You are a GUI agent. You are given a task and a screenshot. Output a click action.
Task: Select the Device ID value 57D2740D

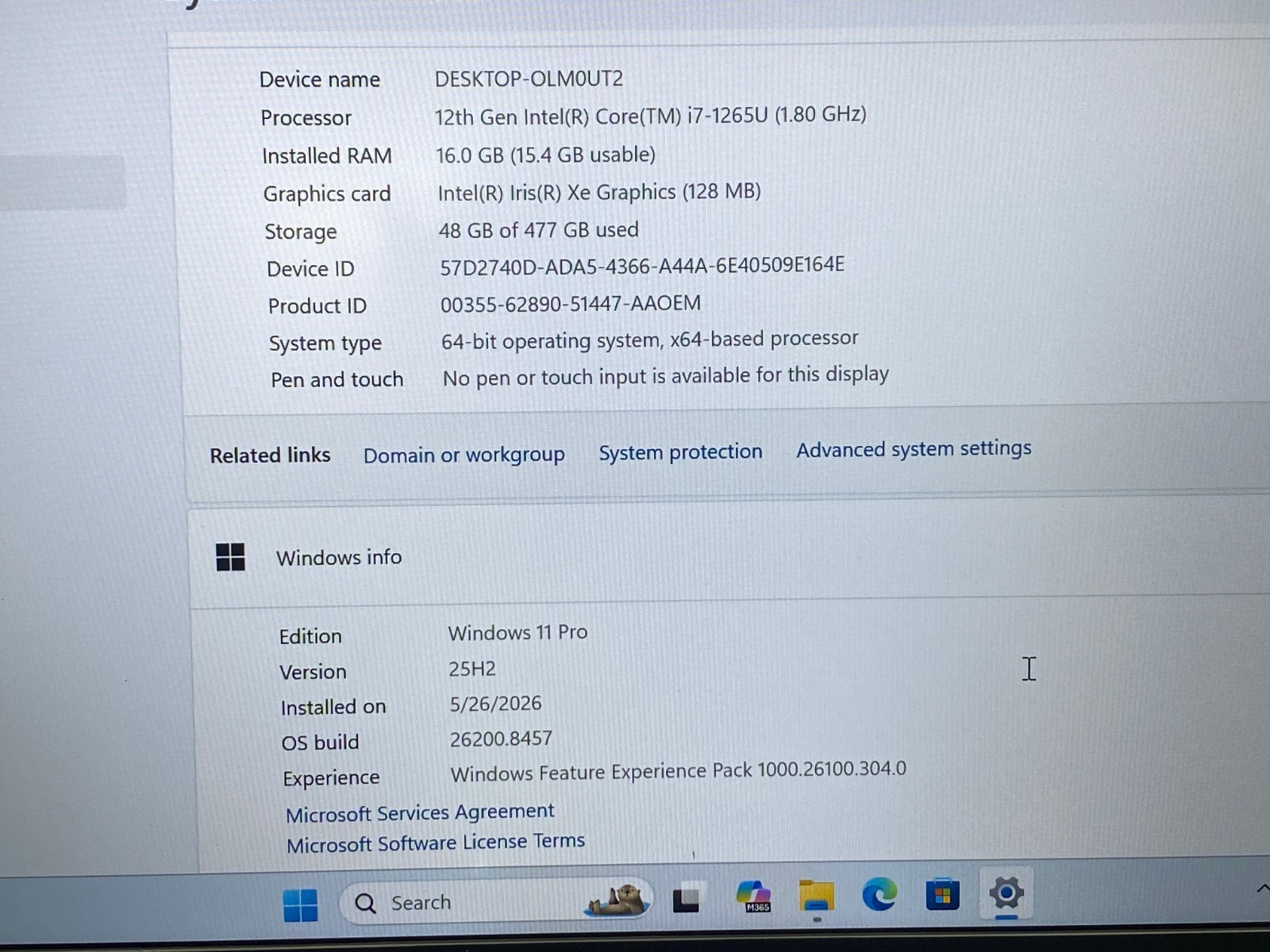pyautogui.click(x=642, y=266)
